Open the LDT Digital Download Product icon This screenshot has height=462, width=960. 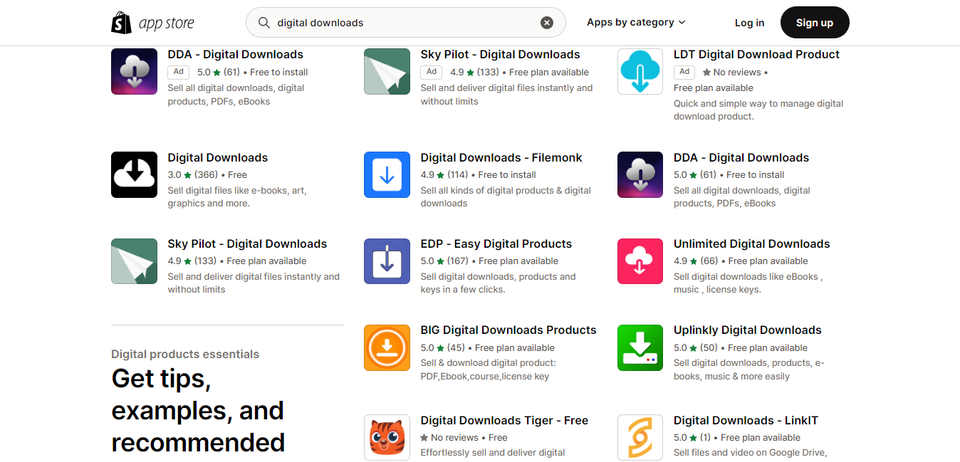[640, 71]
